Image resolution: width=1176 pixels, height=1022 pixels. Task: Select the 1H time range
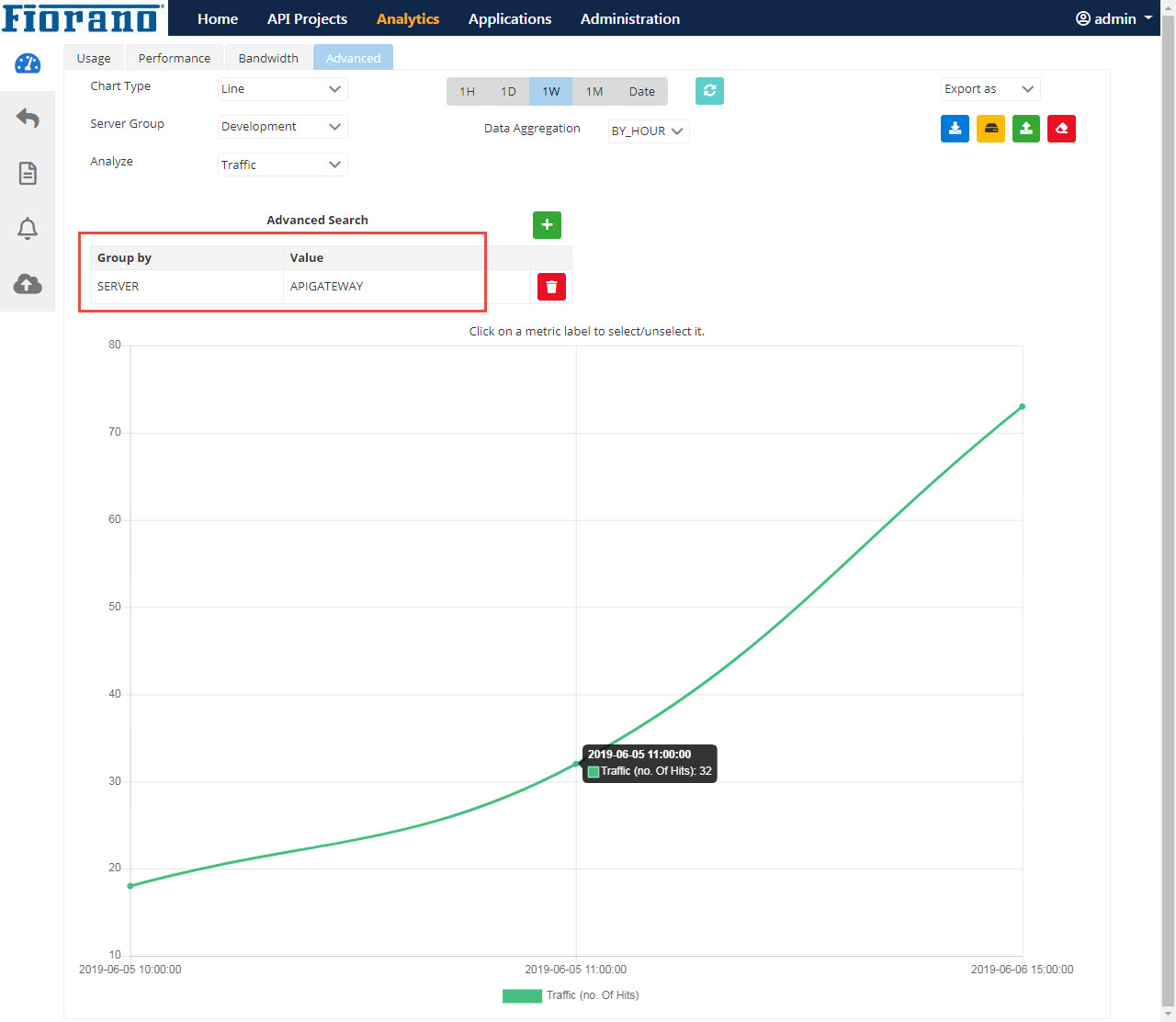[x=467, y=91]
